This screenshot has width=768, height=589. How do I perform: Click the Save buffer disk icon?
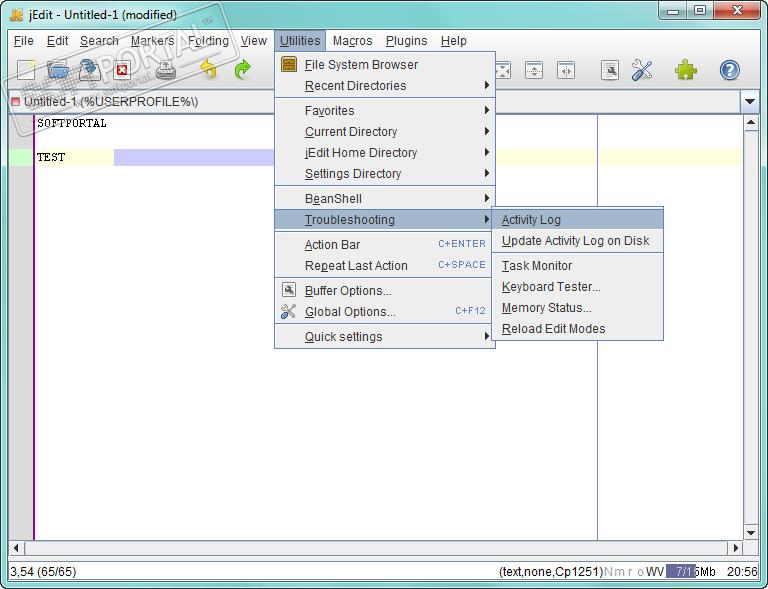(90, 70)
